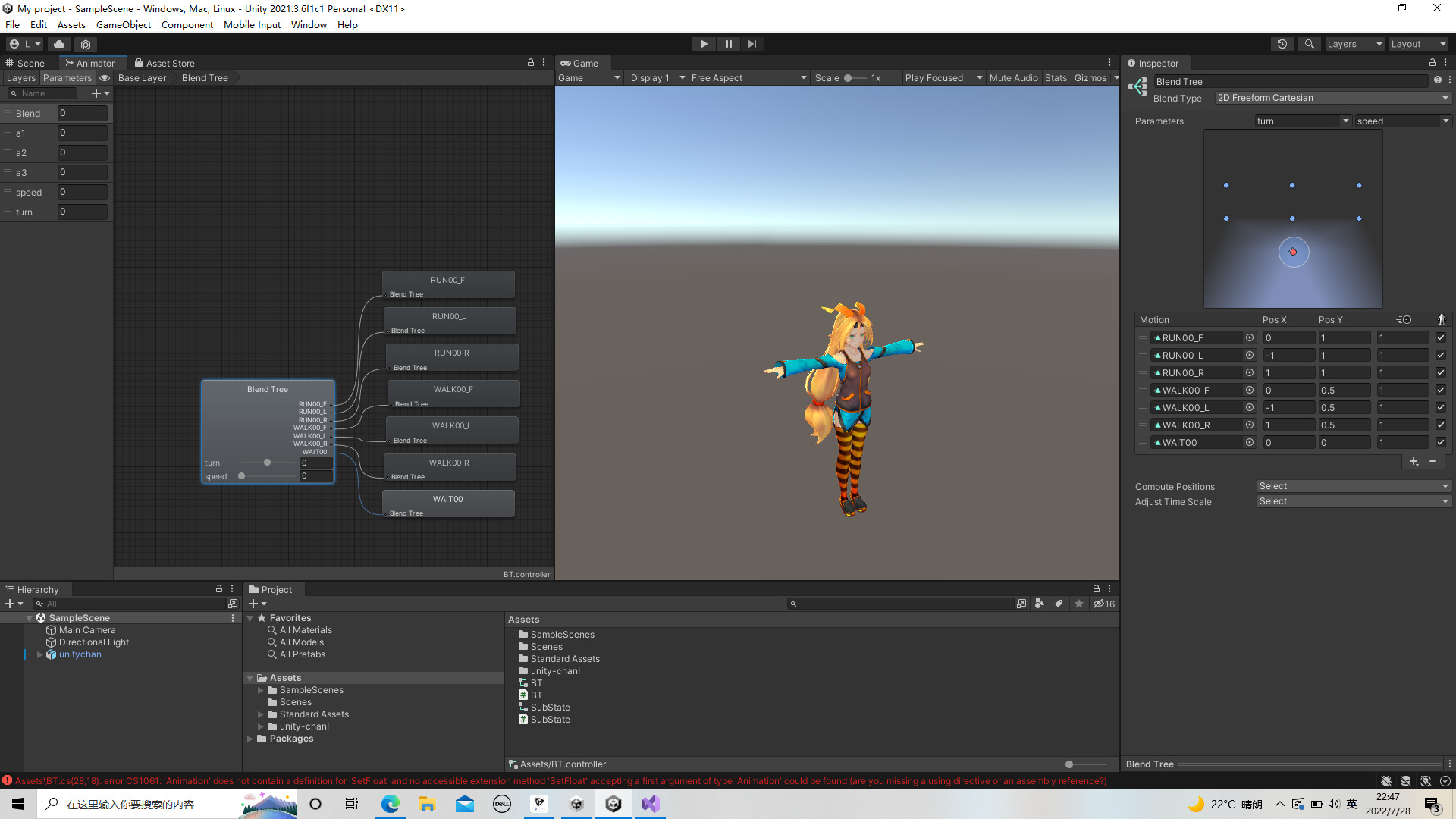The width and height of the screenshot is (1456, 819).
Task: Open the speed parameter dropdown
Action: (x=1402, y=121)
